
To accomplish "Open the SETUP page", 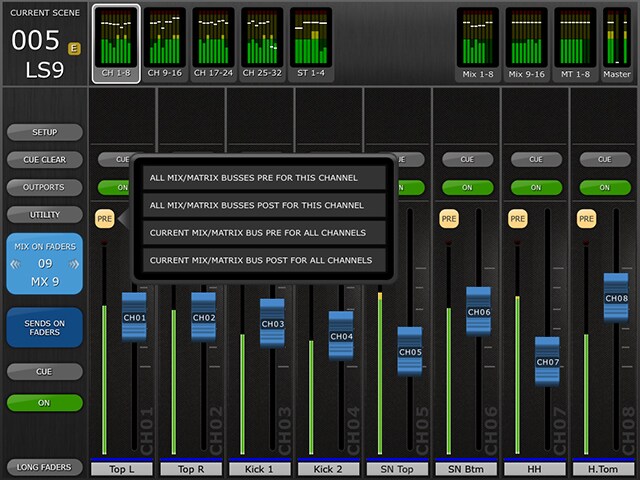I will 45,132.
